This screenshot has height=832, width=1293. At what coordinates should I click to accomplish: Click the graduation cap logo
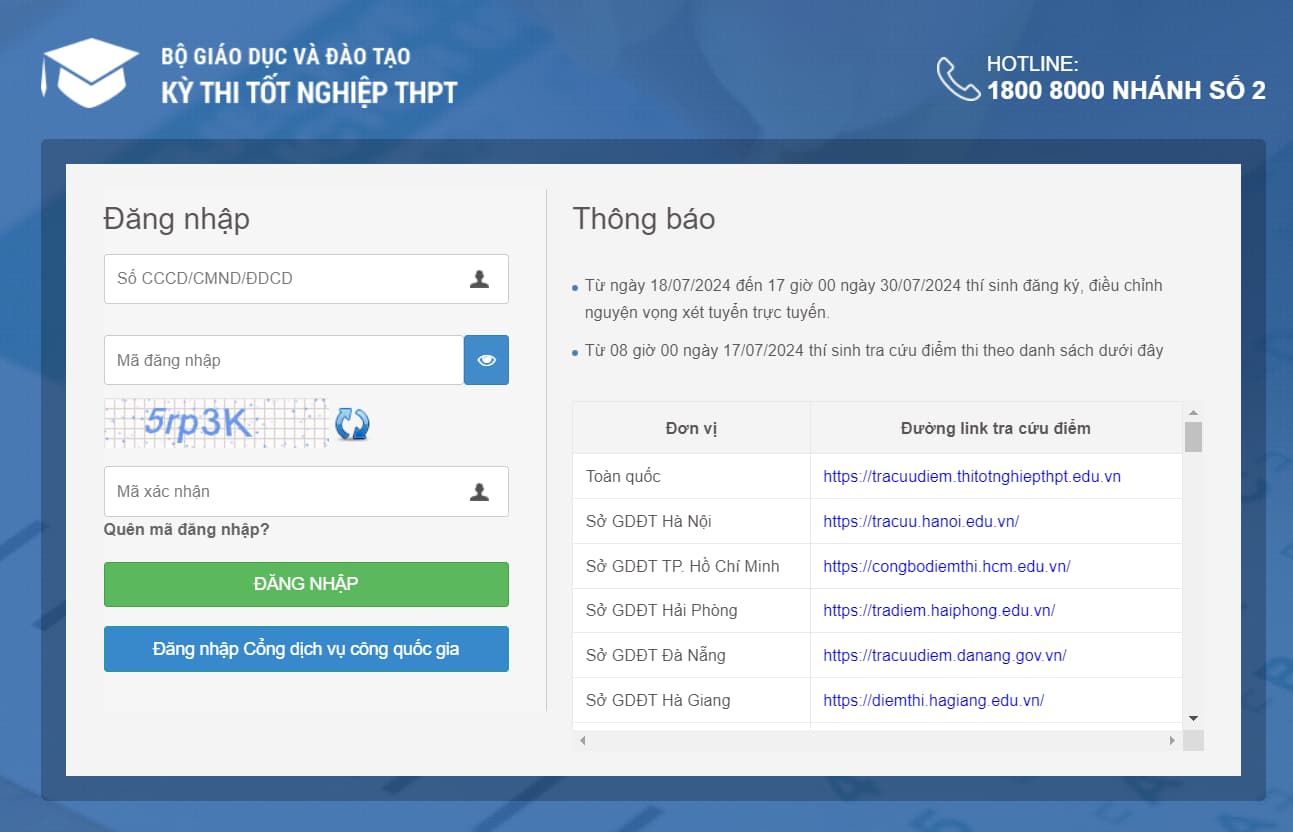pos(89,72)
